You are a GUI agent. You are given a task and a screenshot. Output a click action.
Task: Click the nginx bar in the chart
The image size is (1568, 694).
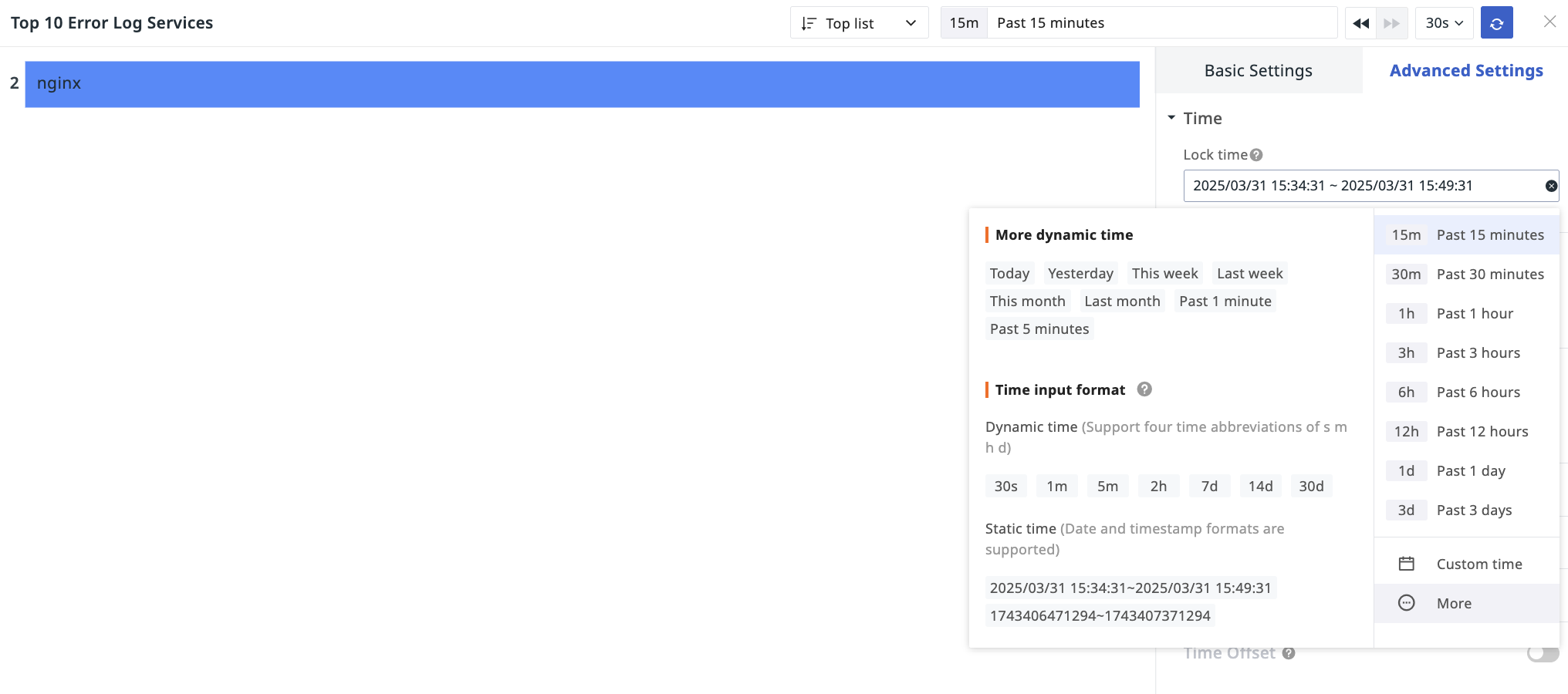click(582, 84)
